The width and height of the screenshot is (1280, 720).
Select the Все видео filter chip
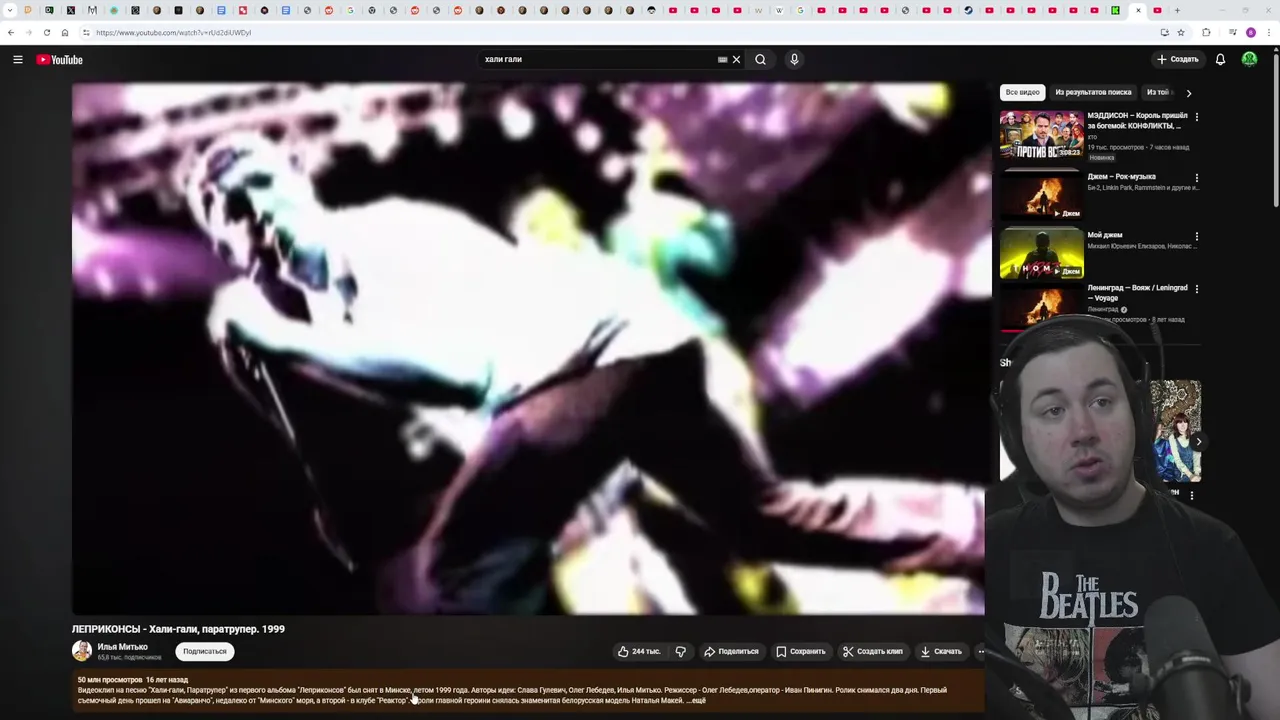coord(1022,92)
